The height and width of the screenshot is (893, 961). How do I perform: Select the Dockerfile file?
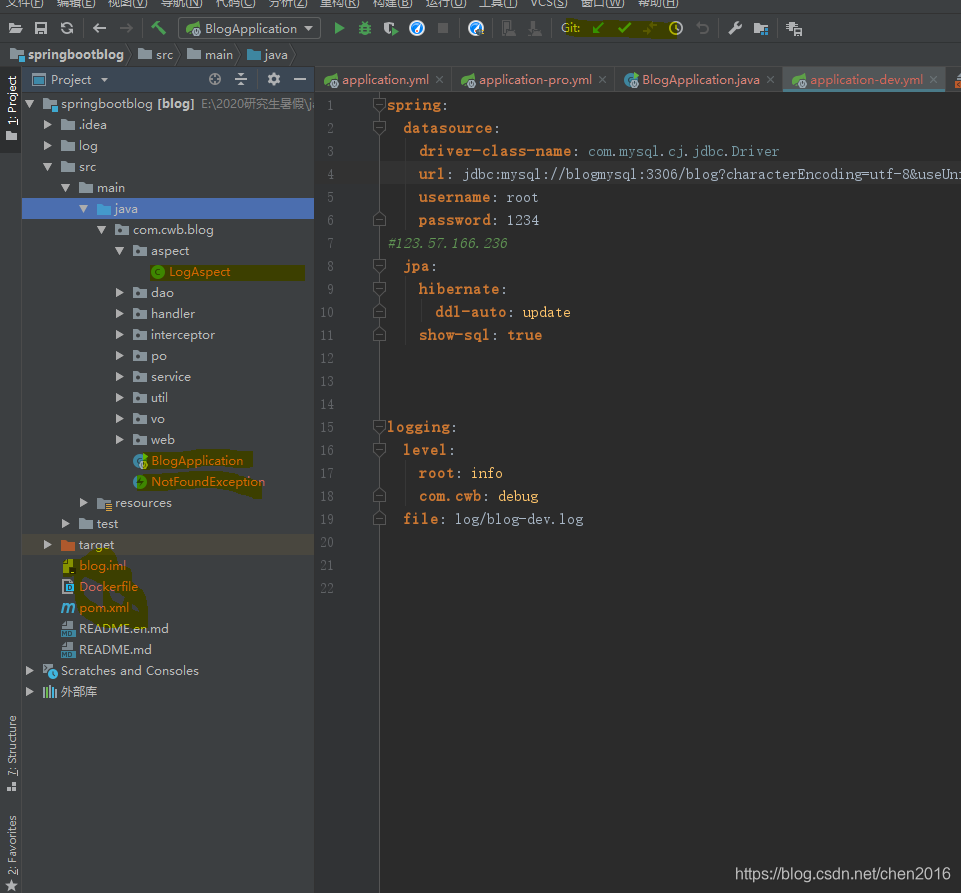(x=108, y=587)
